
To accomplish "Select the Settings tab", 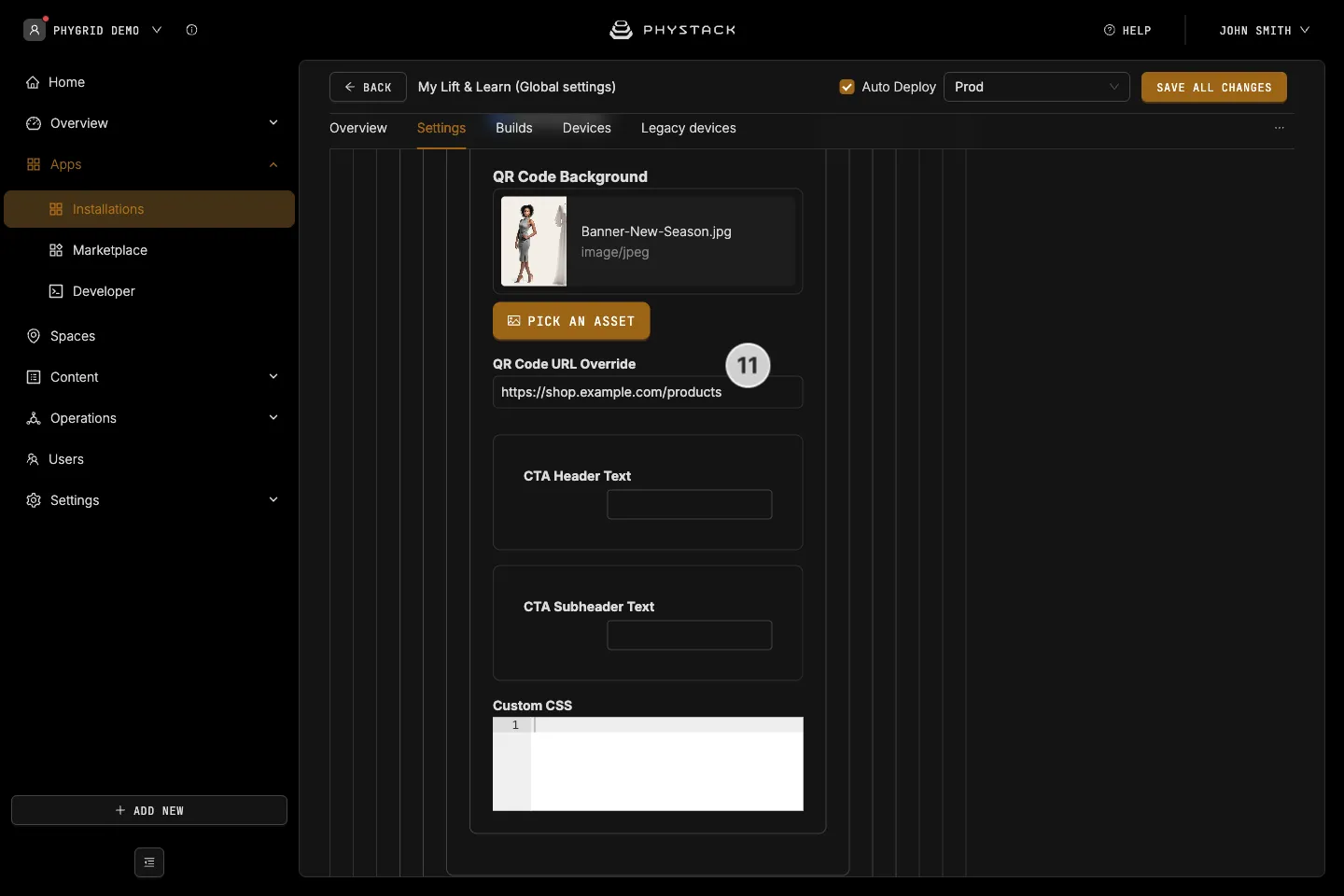I will tap(441, 128).
